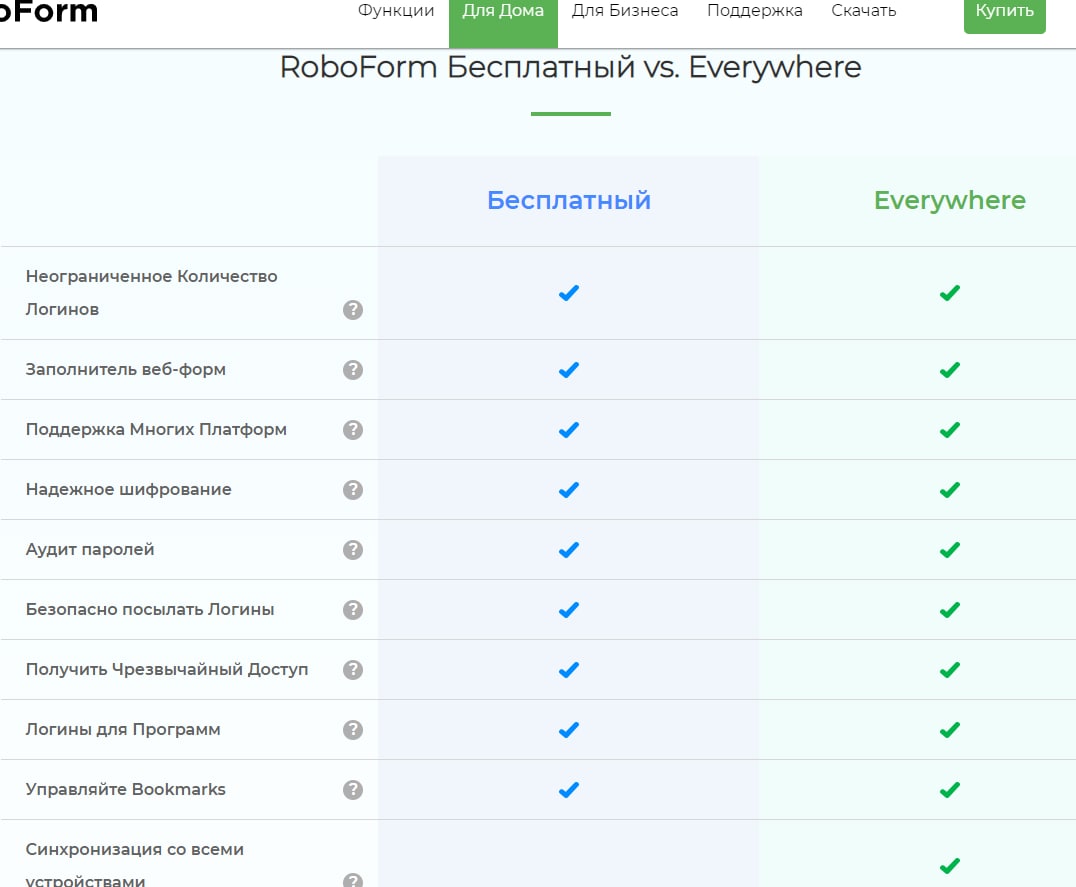The image size is (1076, 887).
Task: Go to the Скачать page
Action: (x=864, y=11)
